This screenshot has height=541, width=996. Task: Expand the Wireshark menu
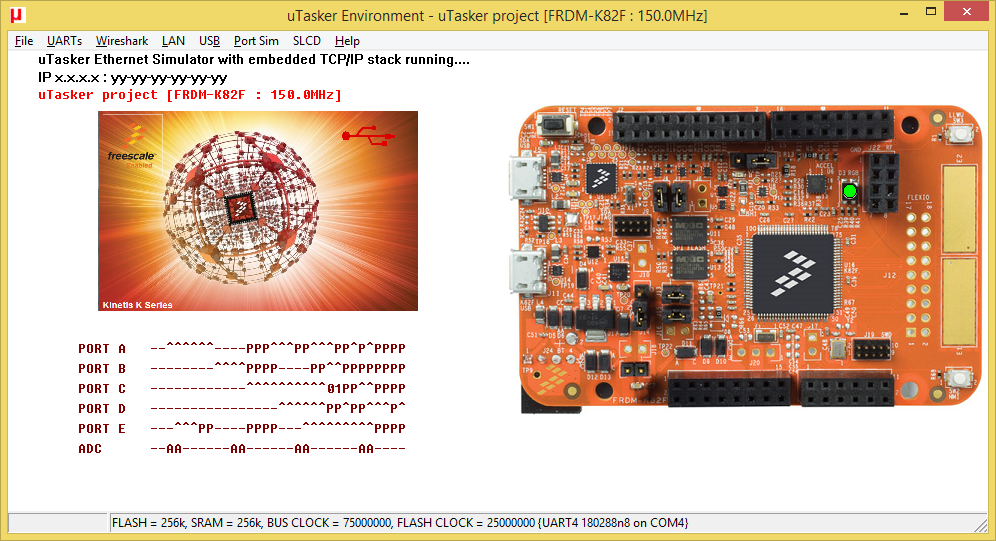pos(122,41)
